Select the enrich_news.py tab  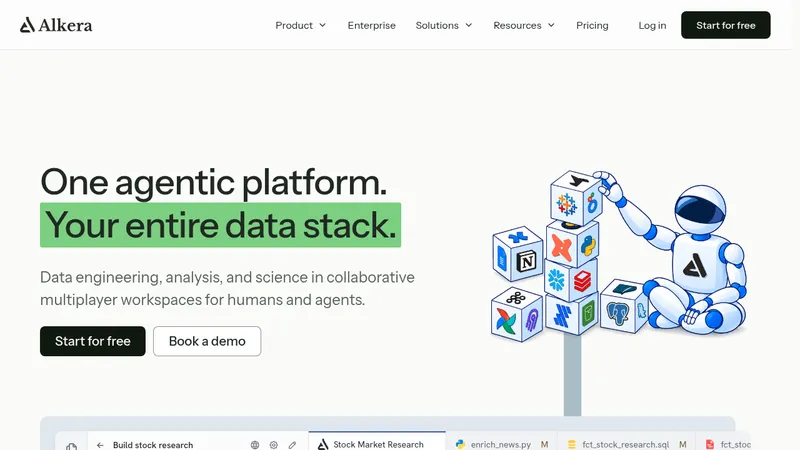501,442
